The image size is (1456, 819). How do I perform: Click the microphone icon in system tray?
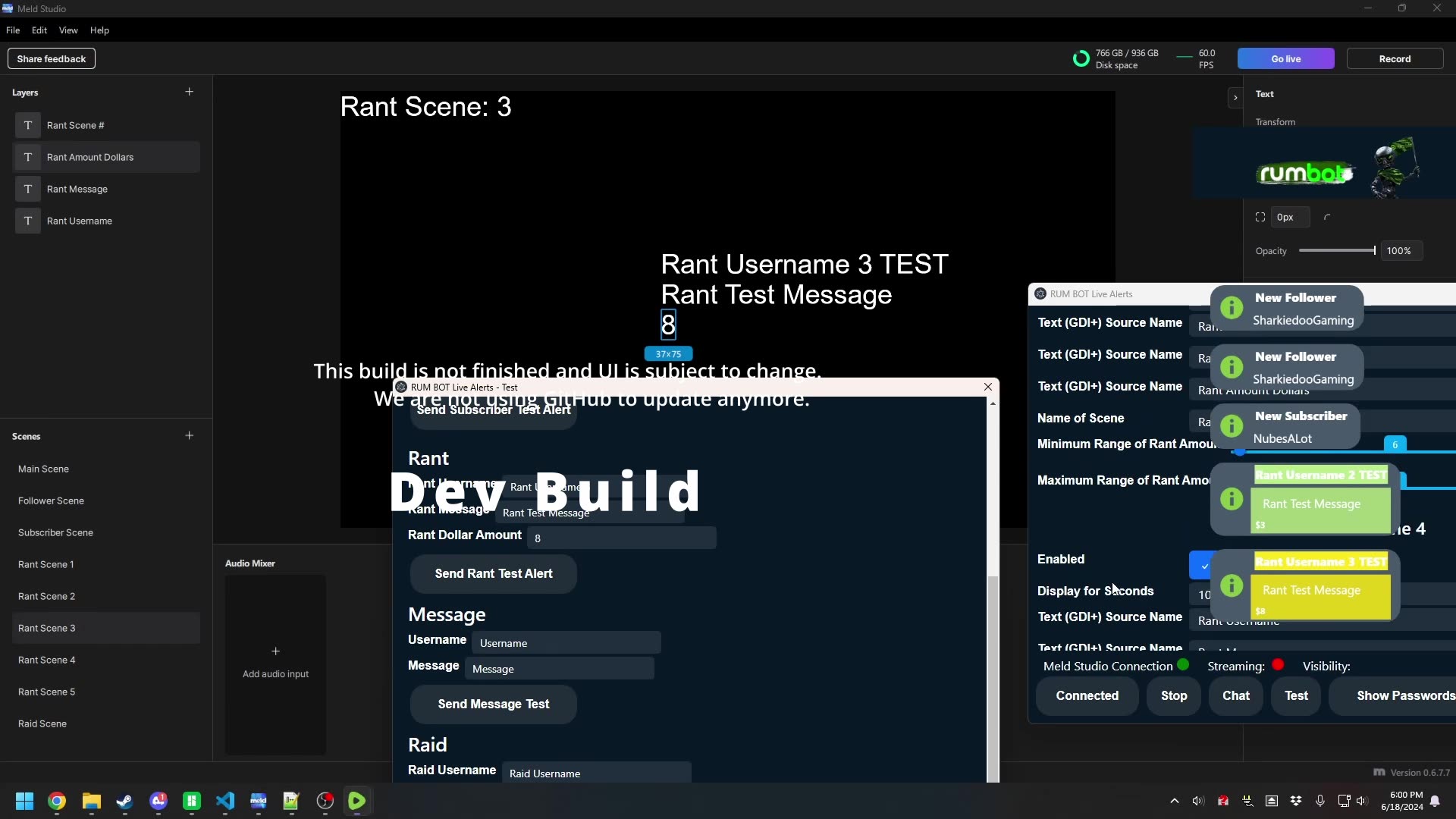[1321, 802]
